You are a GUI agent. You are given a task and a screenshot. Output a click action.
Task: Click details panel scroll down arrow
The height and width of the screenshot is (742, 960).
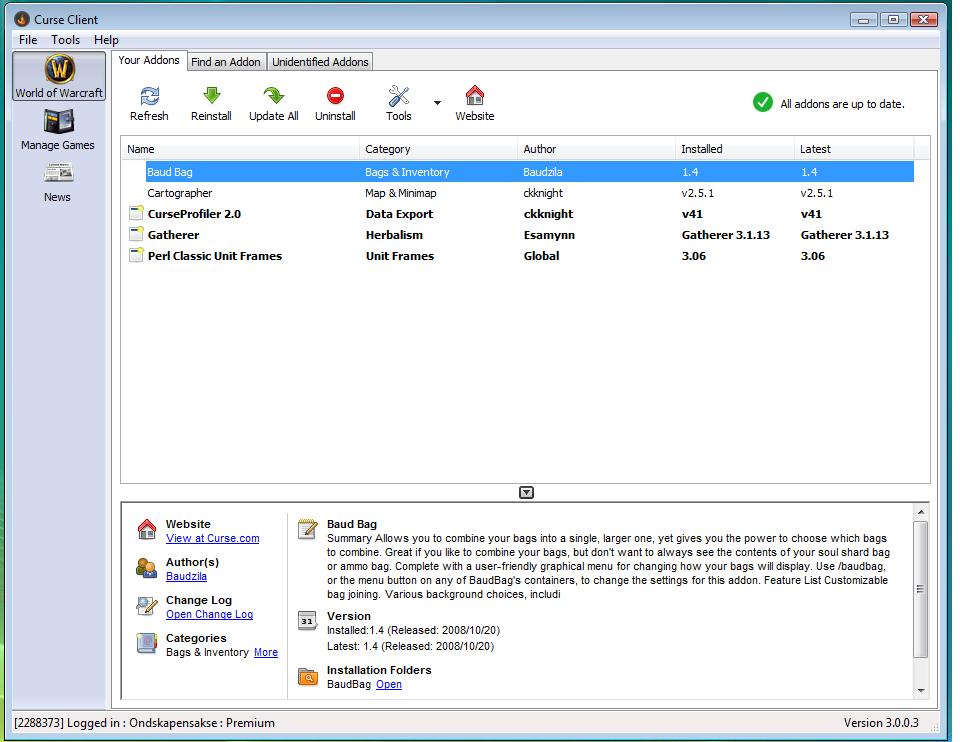tap(921, 691)
